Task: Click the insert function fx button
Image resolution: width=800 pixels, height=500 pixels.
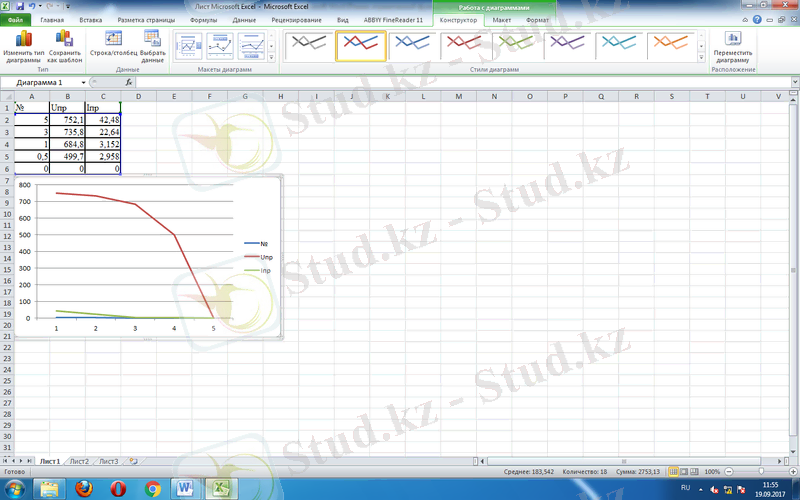Action: [129, 83]
